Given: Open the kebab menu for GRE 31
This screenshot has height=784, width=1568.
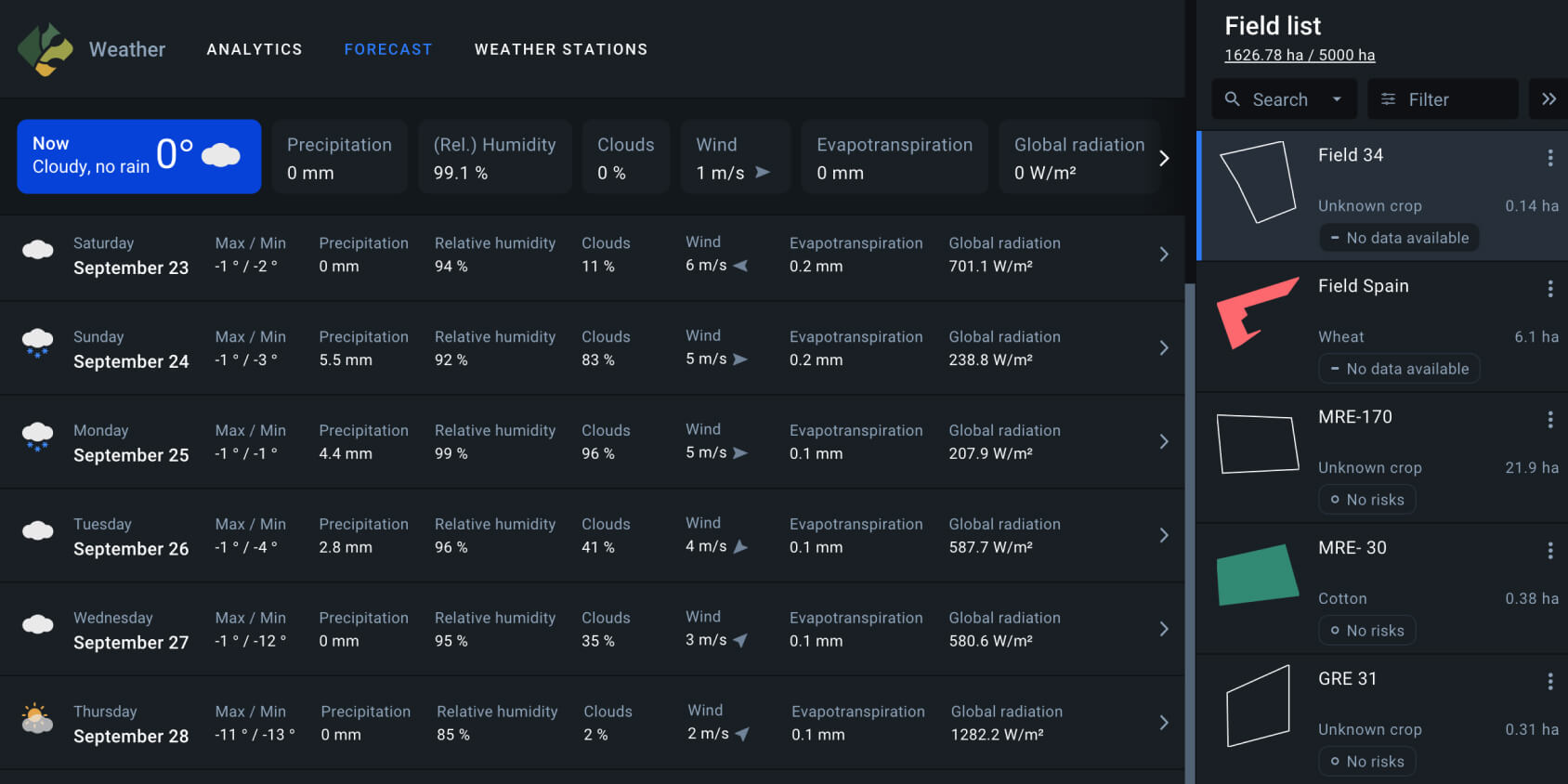Looking at the screenshot, I should (1549, 682).
